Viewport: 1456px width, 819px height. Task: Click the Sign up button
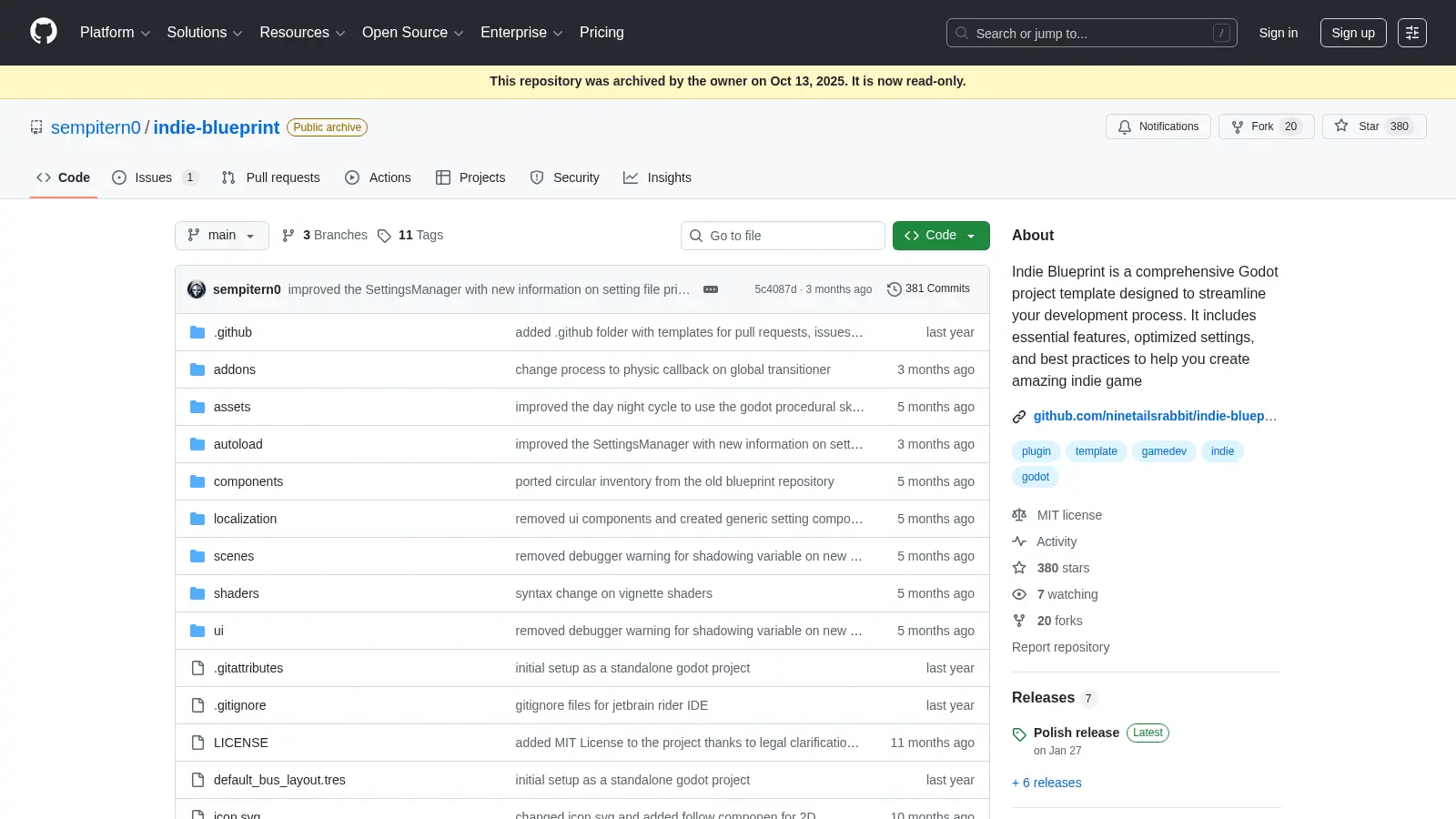pos(1353,33)
